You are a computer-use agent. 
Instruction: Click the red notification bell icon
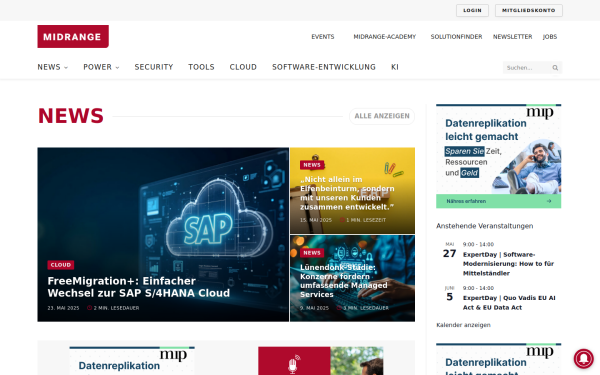click(x=584, y=358)
